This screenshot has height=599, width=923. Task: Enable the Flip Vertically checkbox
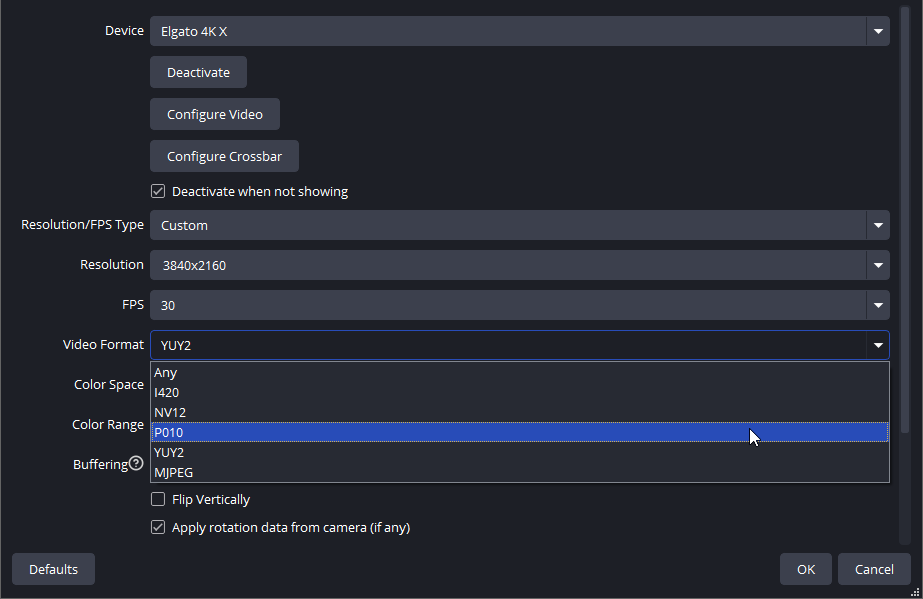[x=158, y=500]
